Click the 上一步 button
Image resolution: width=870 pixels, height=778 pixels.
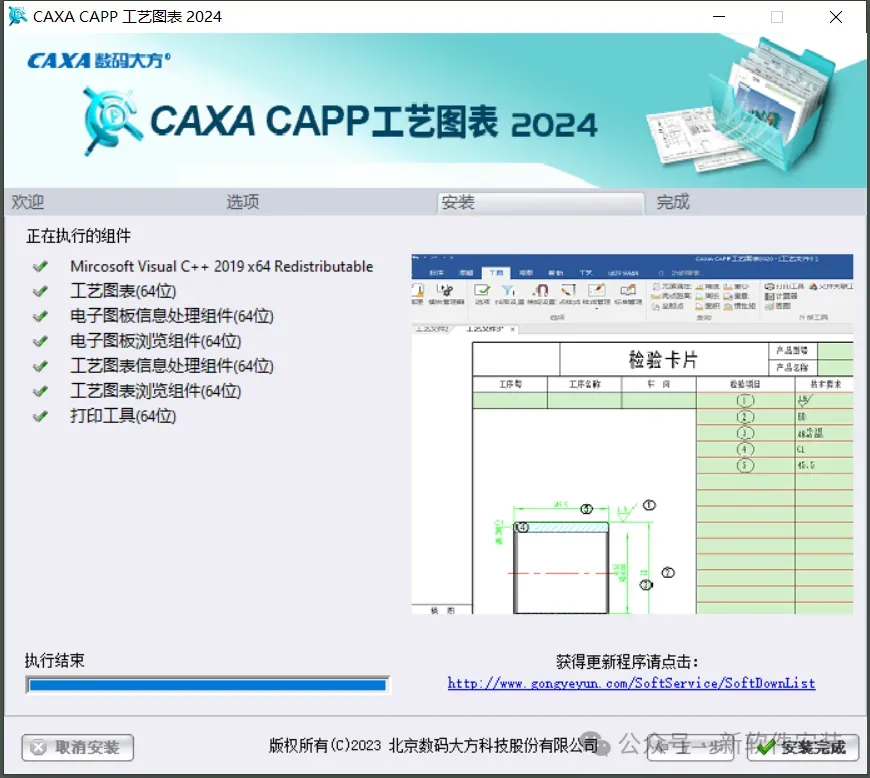point(690,747)
